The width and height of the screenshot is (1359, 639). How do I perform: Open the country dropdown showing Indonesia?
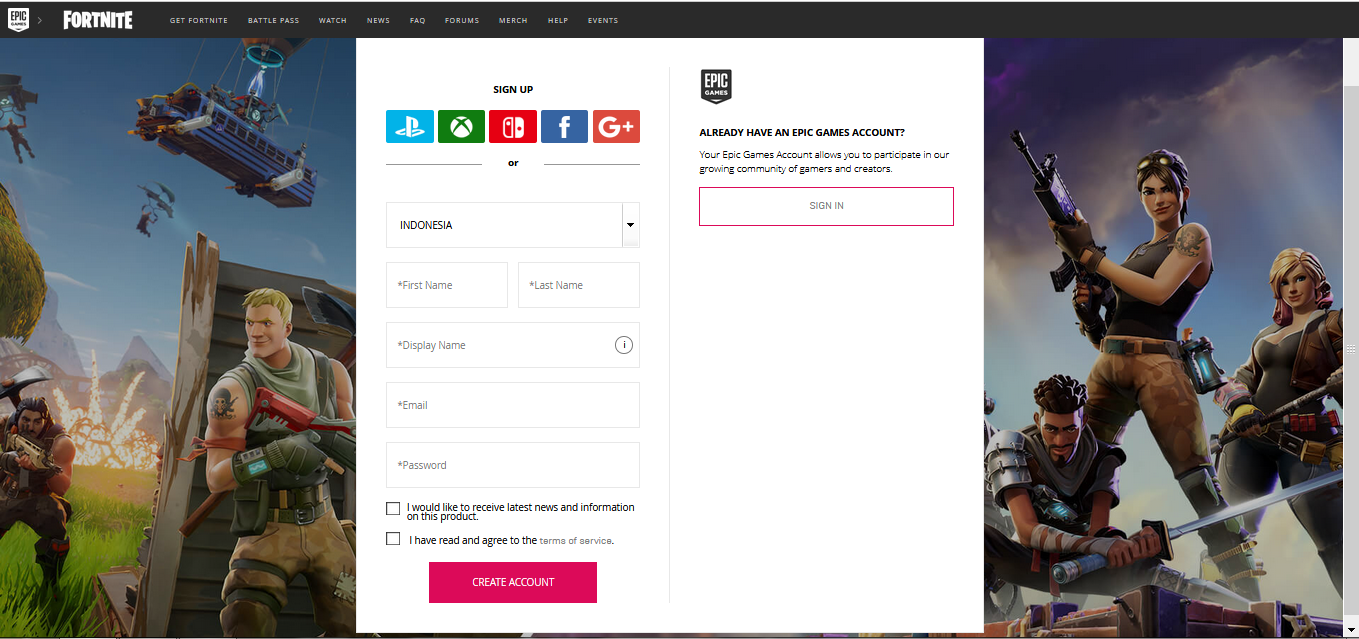coord(513,225)
